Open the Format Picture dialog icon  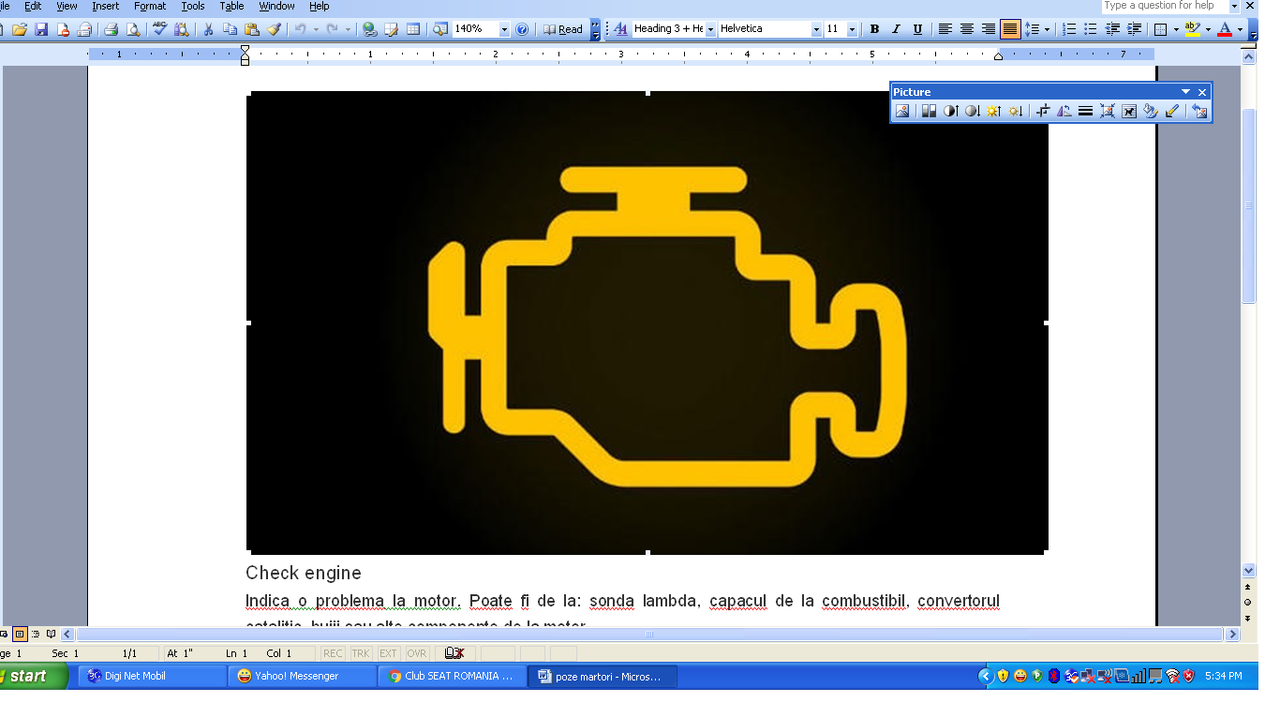tap(1150, 111)
